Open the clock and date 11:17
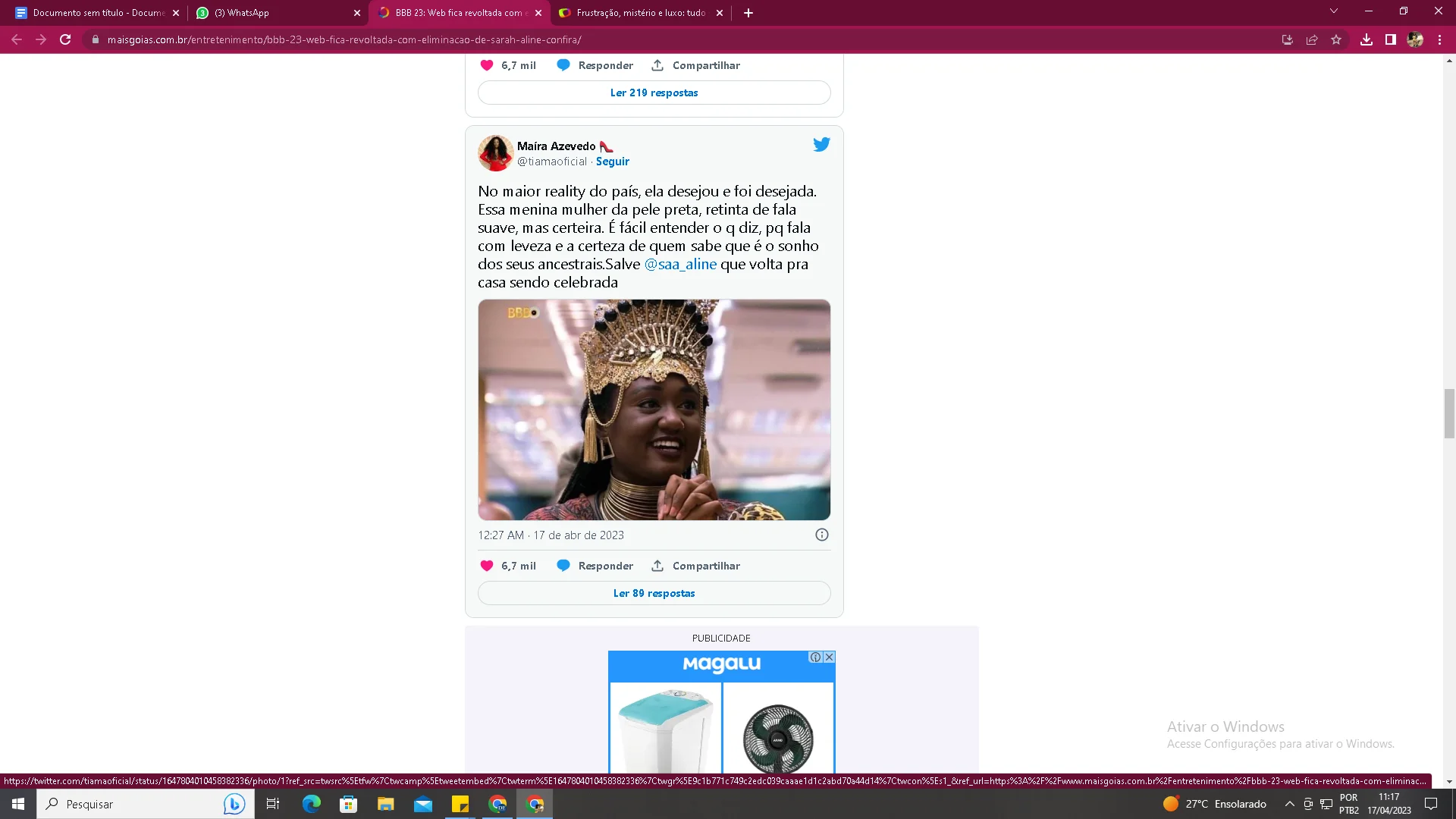Screen dimensions: 1456x819 click(1389, 804)
